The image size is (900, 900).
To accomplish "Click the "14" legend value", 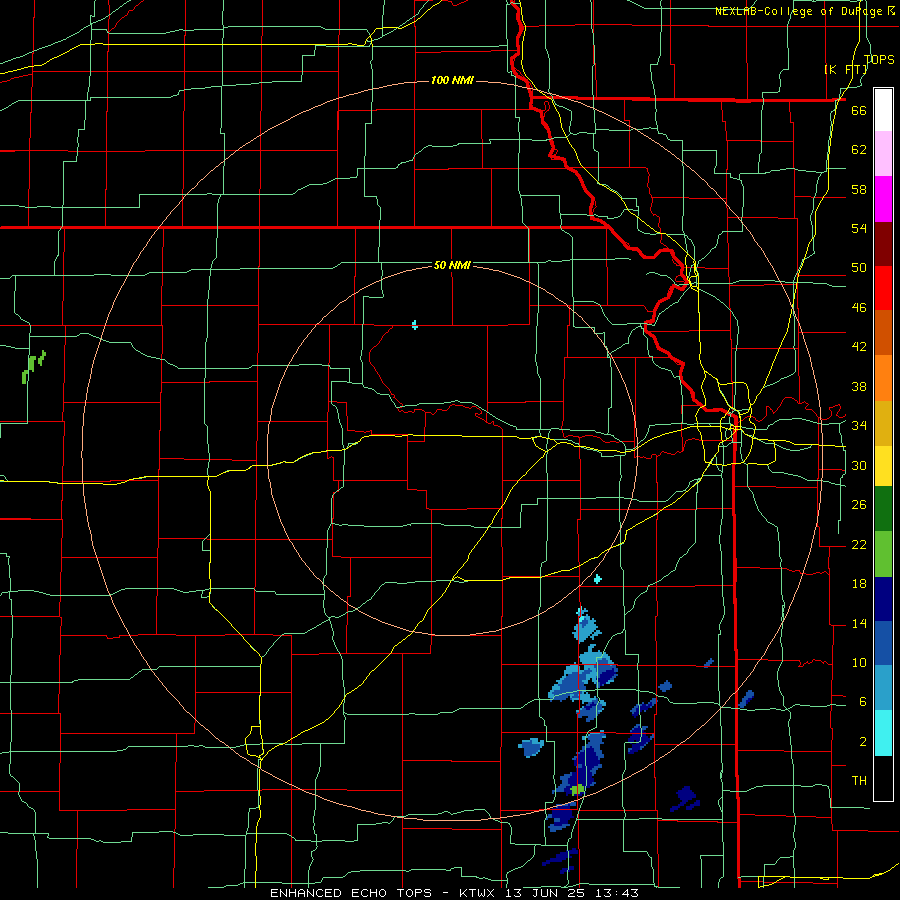I will pyautogui.click(x=859, y=623).
